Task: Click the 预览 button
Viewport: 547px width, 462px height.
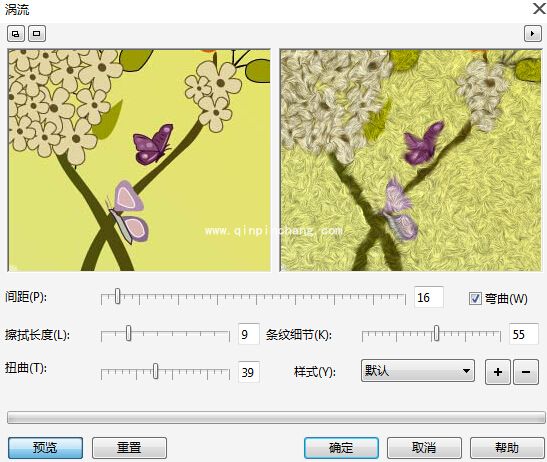Action: [x=45, y=448]
